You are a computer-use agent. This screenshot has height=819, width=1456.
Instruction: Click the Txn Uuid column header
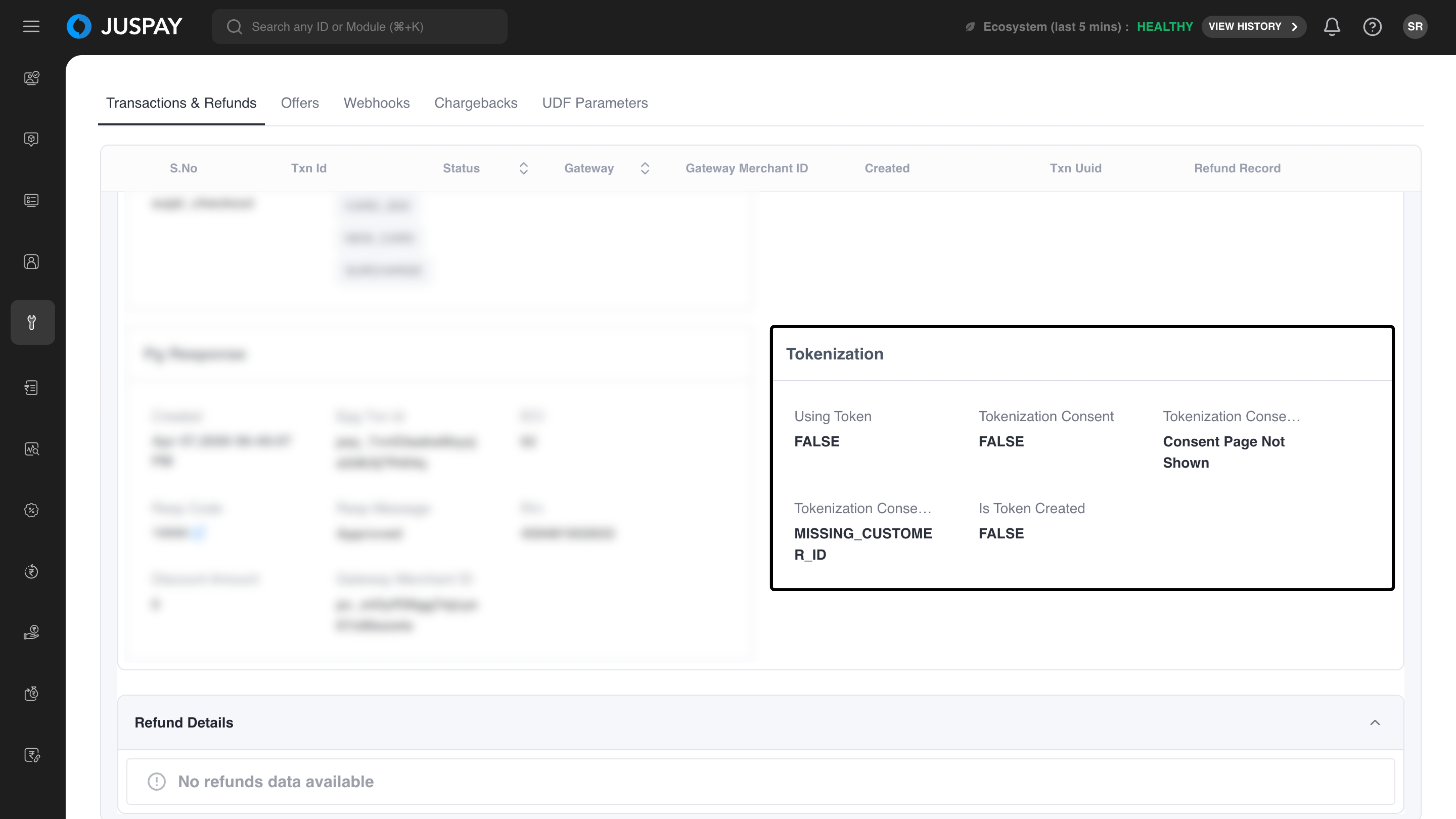pos(1075,168)
